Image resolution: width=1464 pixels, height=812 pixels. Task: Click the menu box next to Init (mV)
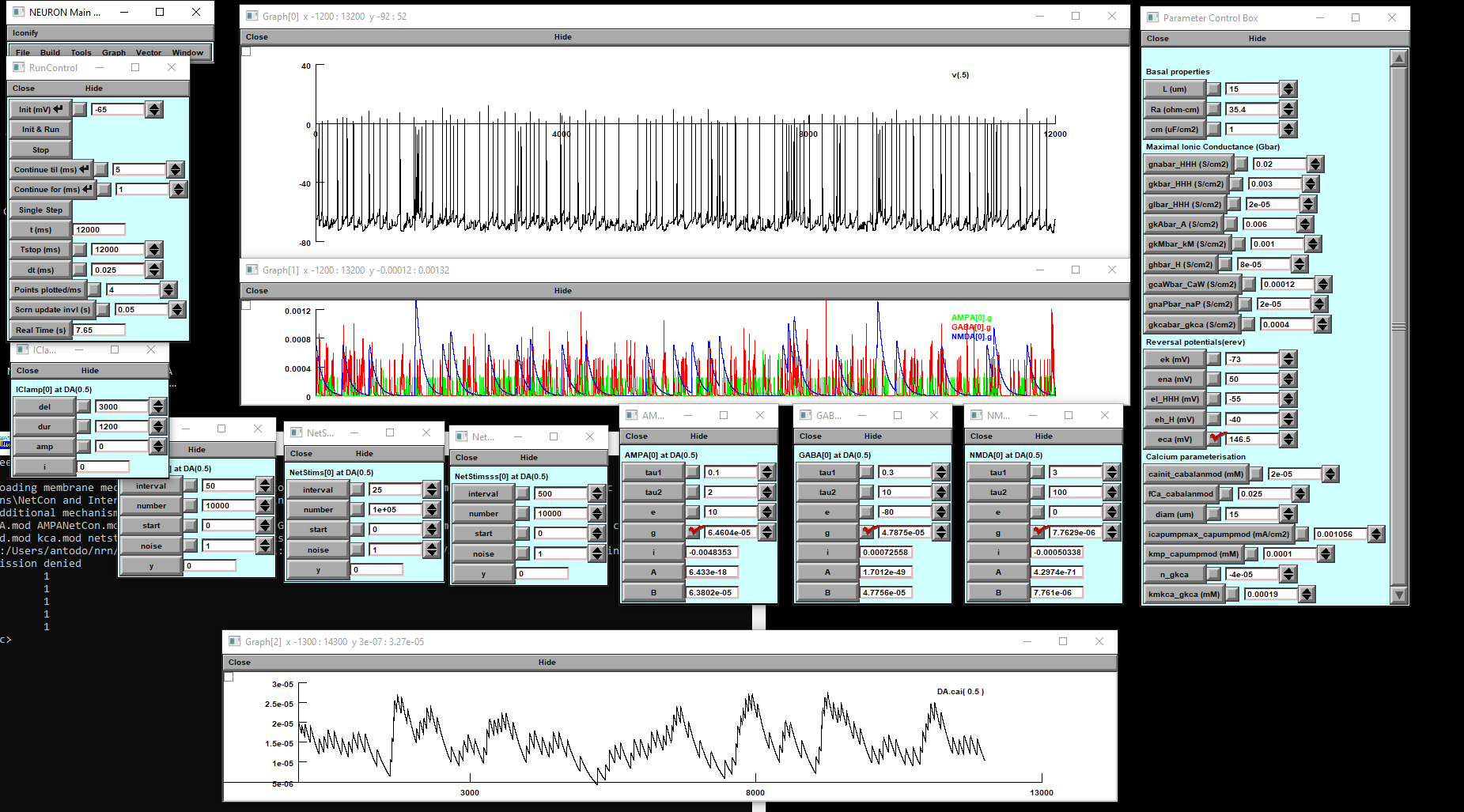(x=79, y=108)
